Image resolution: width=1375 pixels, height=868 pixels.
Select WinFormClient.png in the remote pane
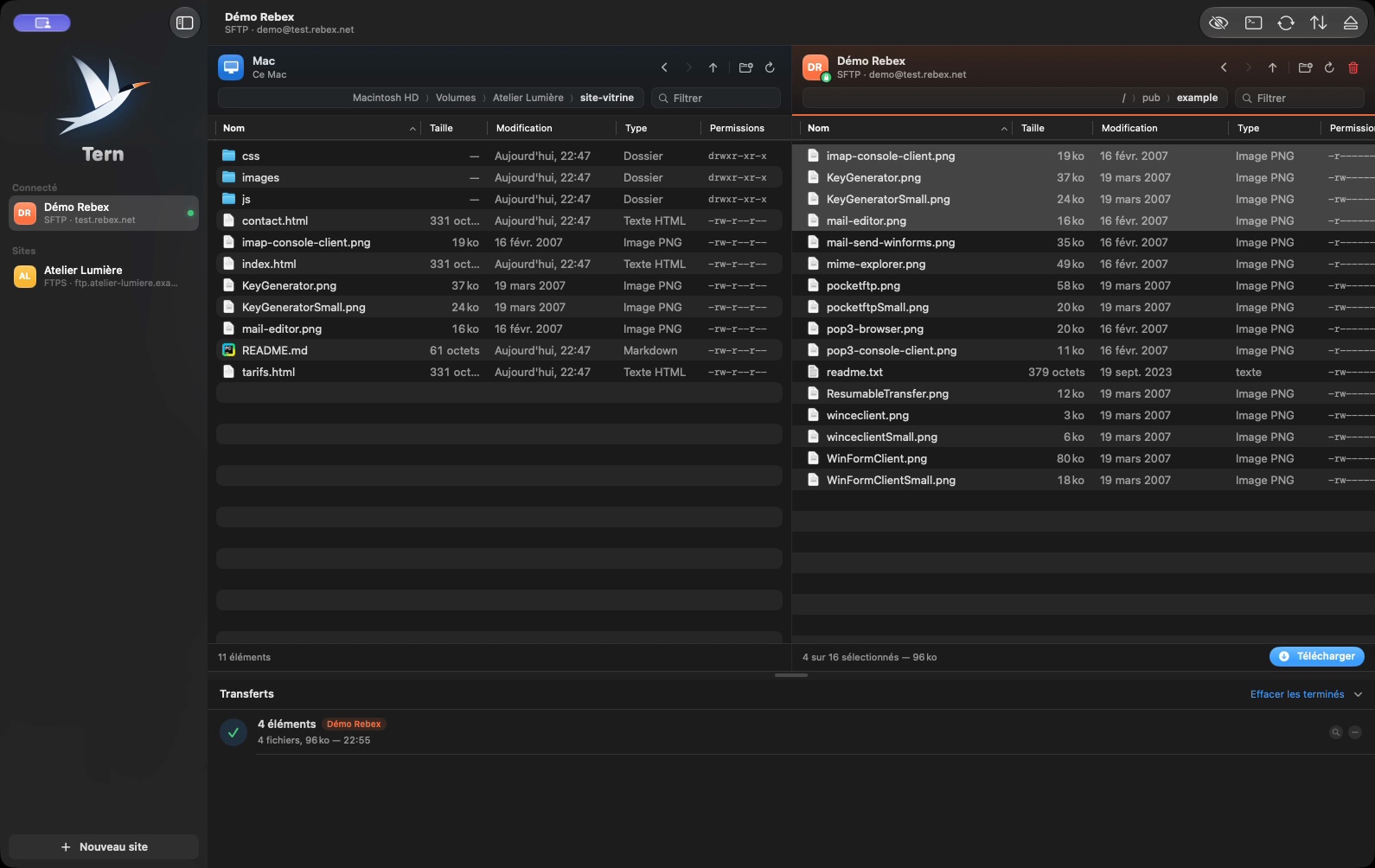1084,458
